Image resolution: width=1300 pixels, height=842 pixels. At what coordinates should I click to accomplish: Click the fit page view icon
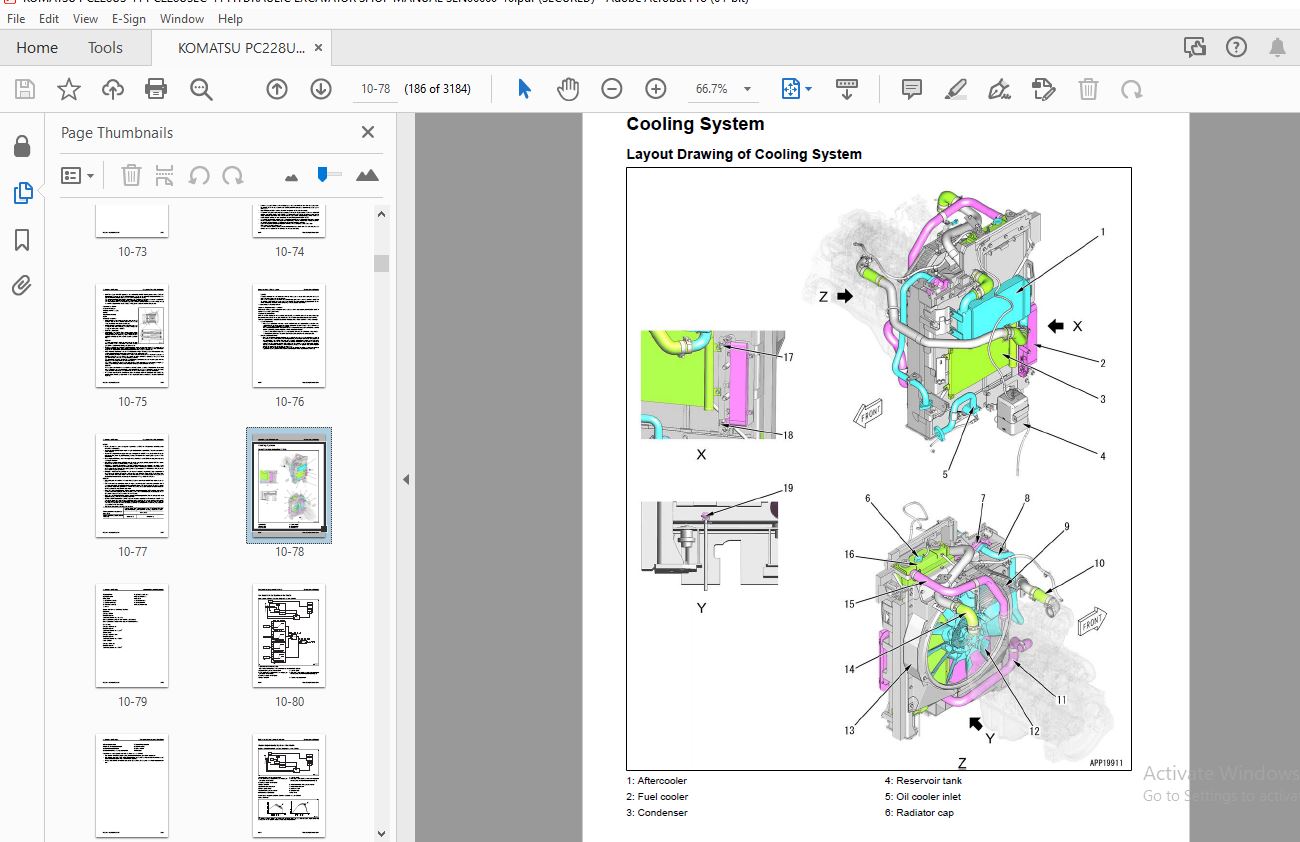click(790, 90)
